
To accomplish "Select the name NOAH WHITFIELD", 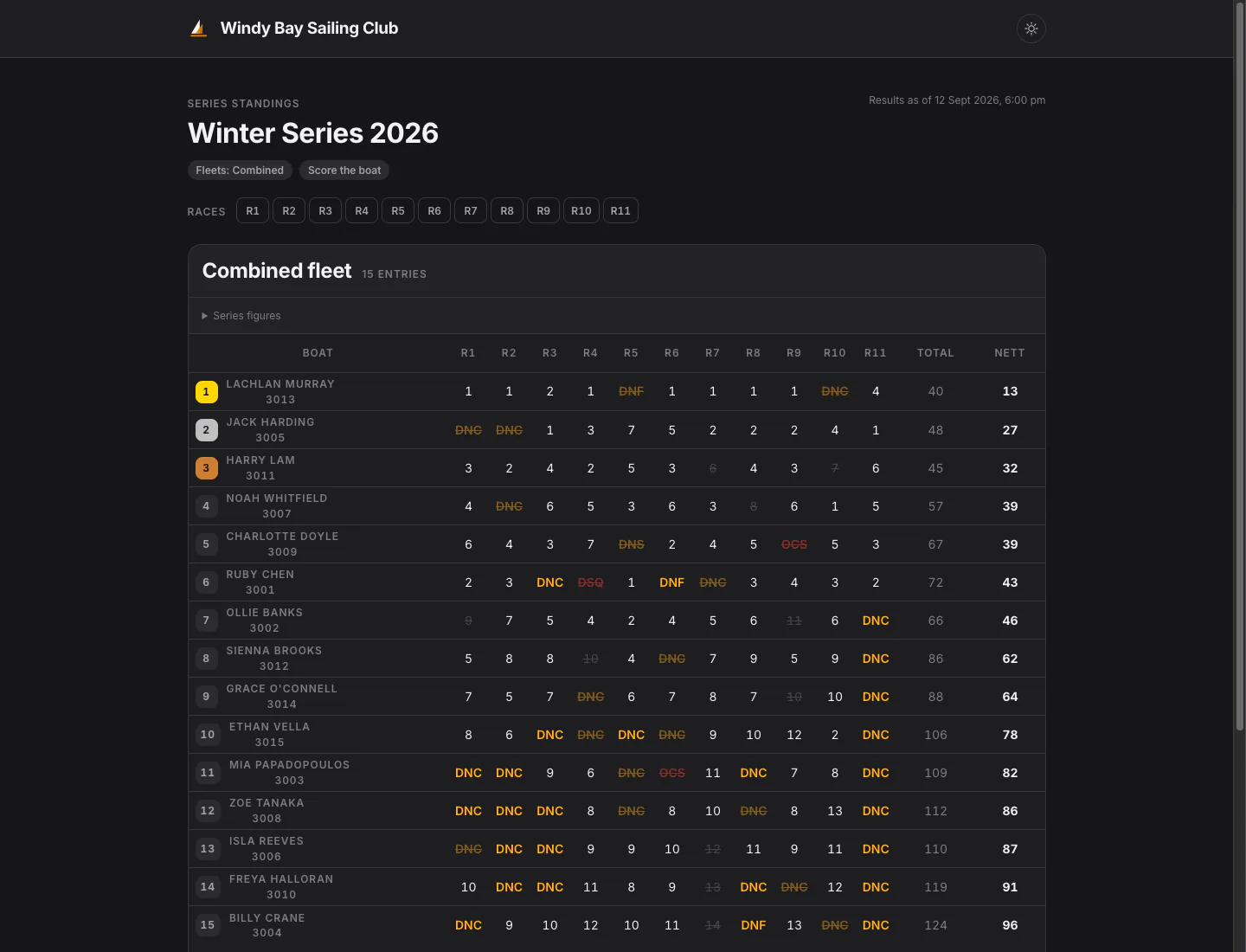I will (x=277, y=499).
